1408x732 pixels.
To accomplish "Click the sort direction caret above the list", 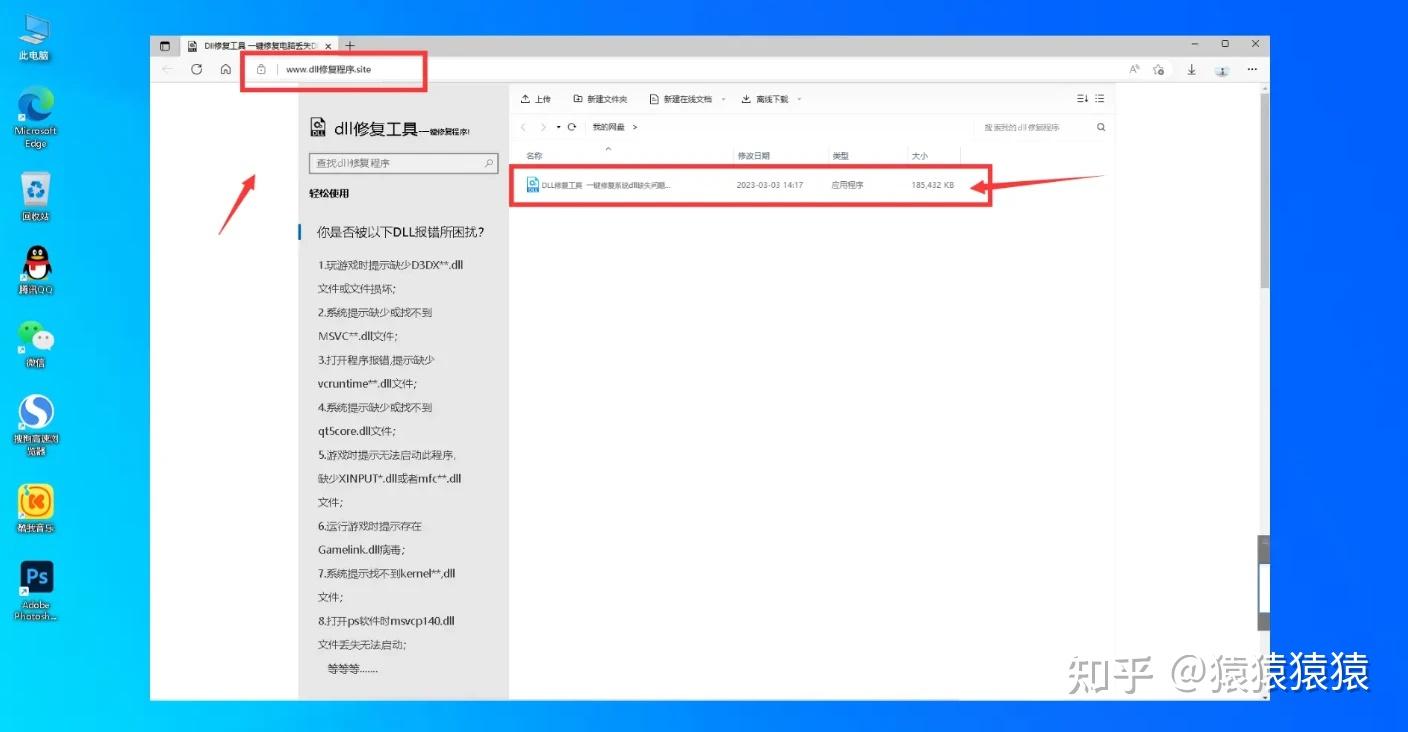I will [x=608, y=148].
